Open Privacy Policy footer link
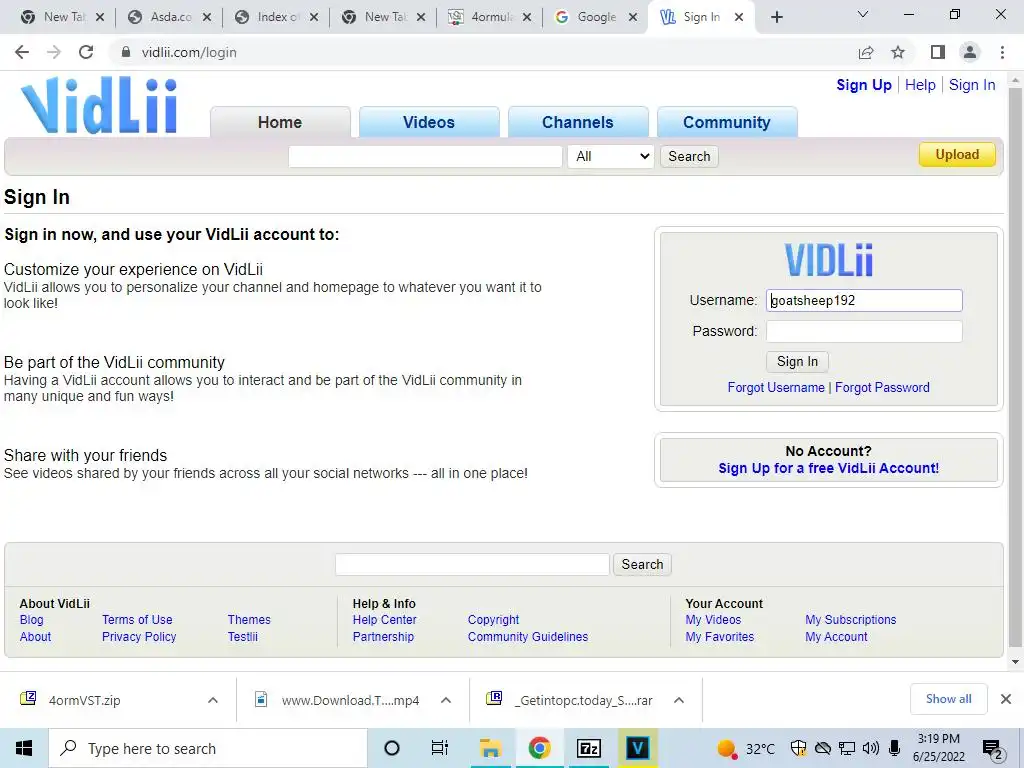The height and width of the screenshot is (768, 1024). pyautogui.click(x=139, y=637)
